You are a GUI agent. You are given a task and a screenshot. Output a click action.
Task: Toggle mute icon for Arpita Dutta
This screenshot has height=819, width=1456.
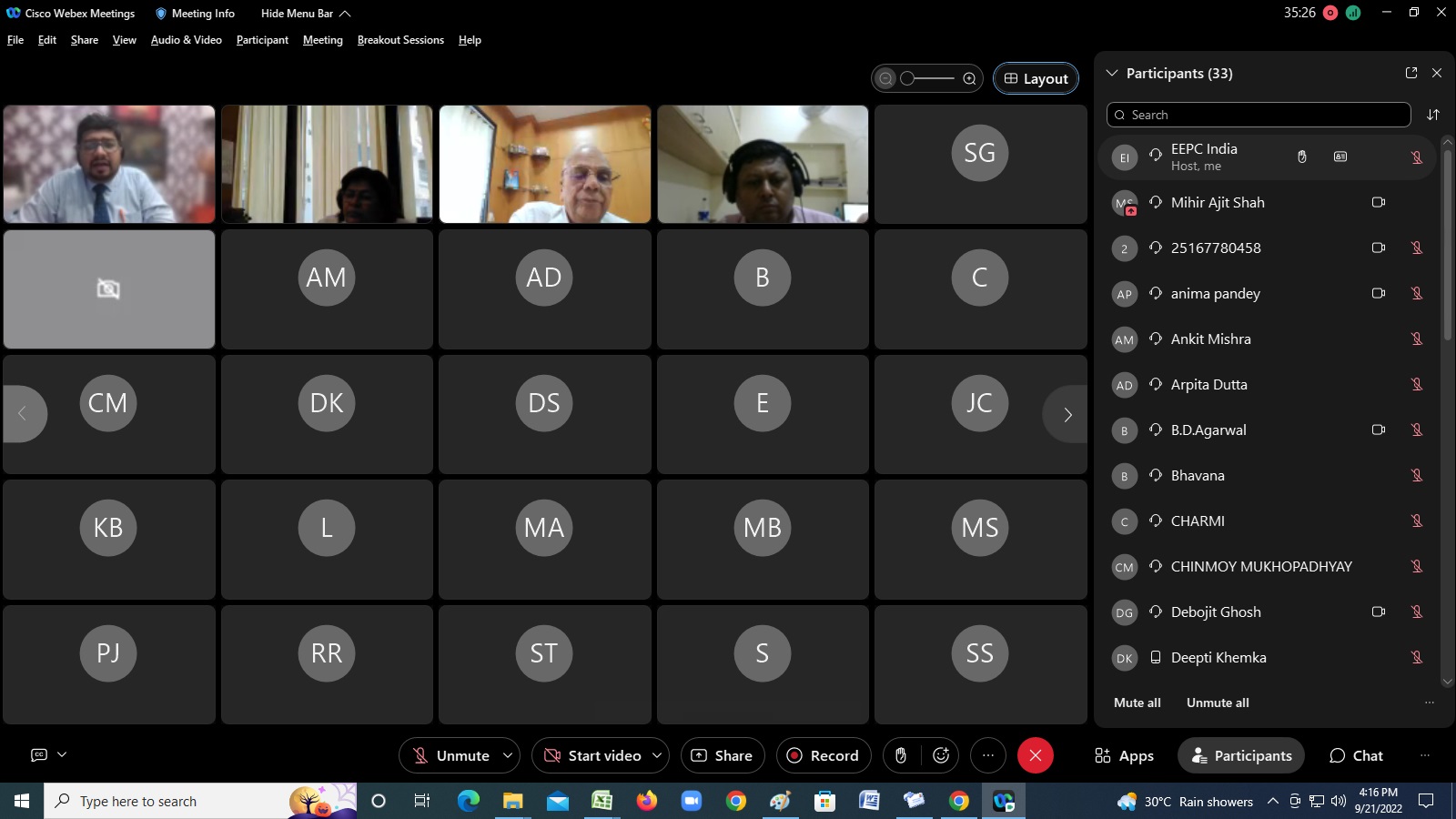click(1417, 384)
